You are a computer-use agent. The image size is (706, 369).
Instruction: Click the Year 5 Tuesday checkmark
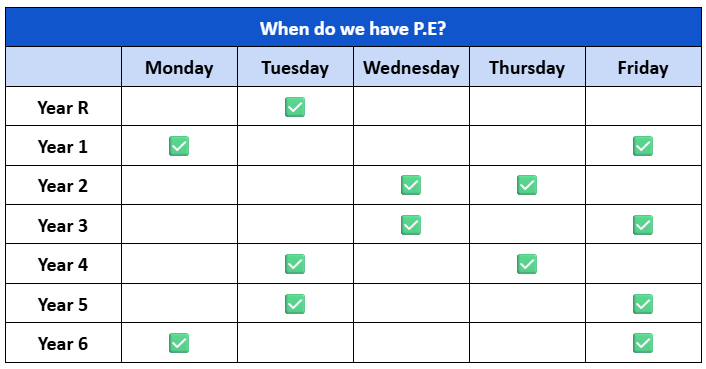[x=295, y=304]
